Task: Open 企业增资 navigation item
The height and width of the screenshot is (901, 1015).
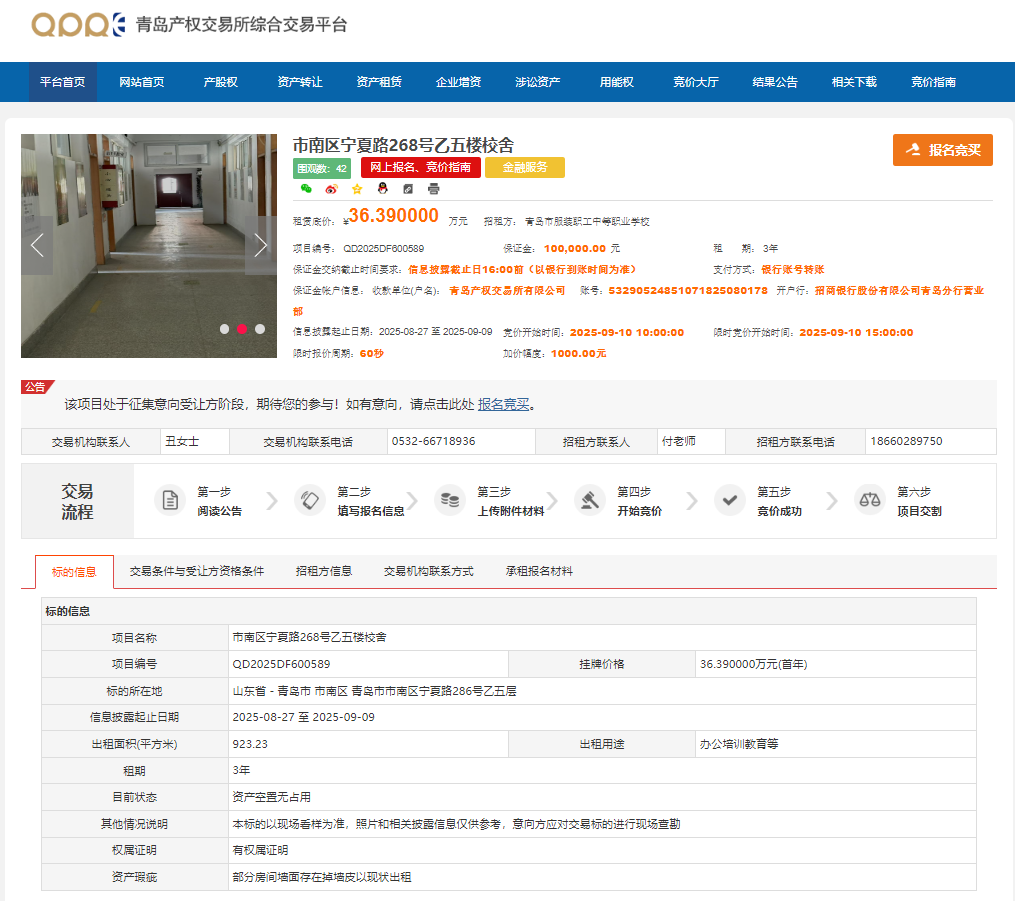Action: (x=458, y=82)
